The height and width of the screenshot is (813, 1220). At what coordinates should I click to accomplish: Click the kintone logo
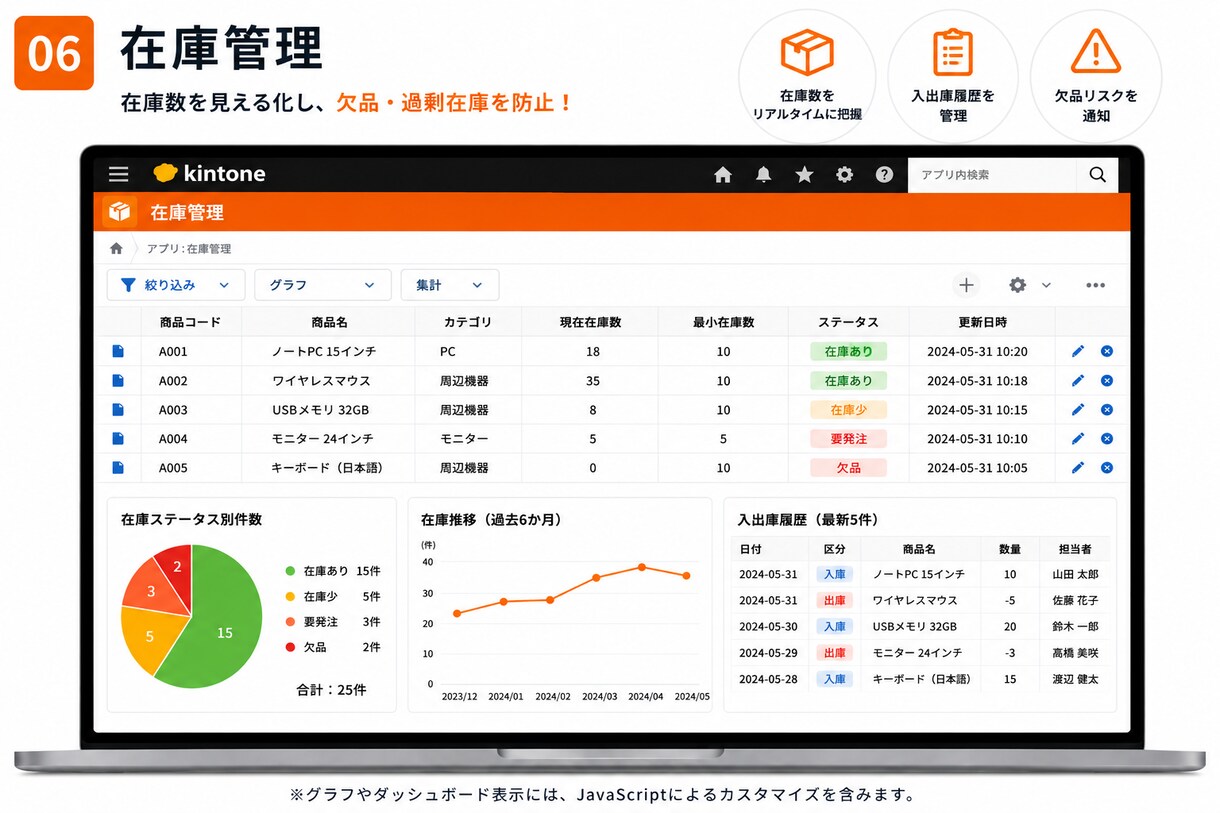[209, 173]
